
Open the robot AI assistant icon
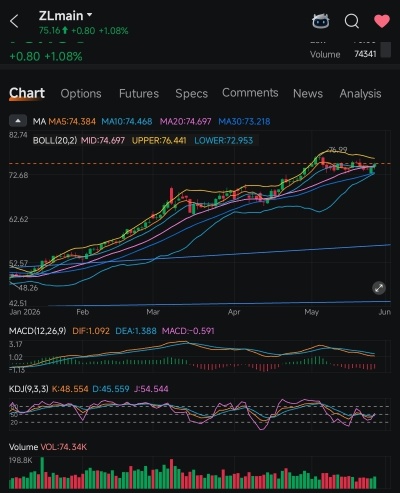321,21
